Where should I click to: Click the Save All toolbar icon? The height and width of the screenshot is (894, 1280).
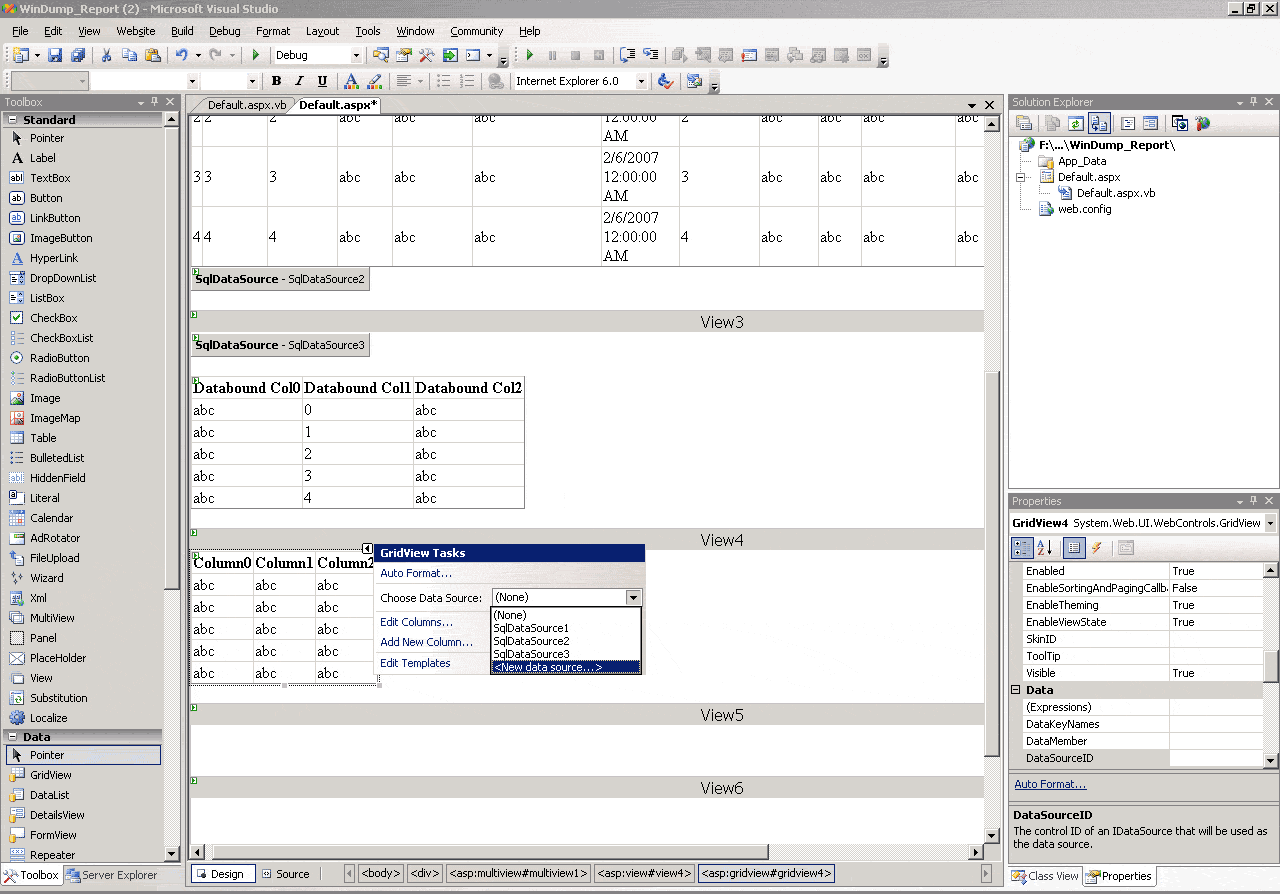click(77, 56)
